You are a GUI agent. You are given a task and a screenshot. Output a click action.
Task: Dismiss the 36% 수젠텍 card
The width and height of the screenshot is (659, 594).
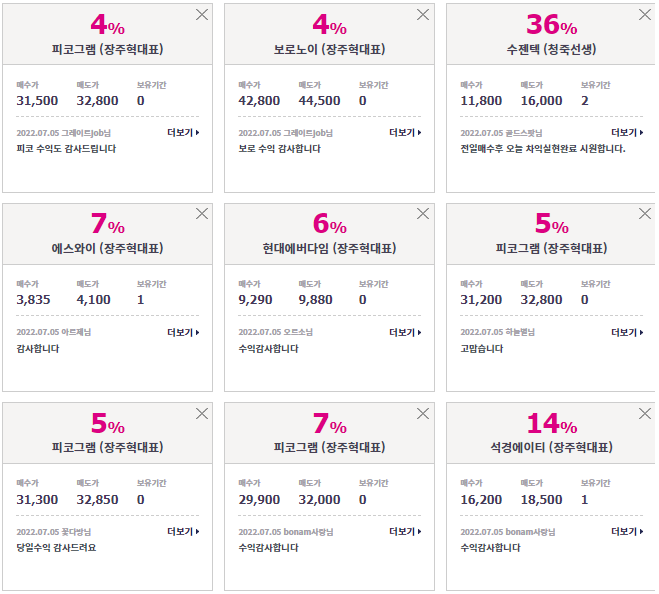coord(645,15)
